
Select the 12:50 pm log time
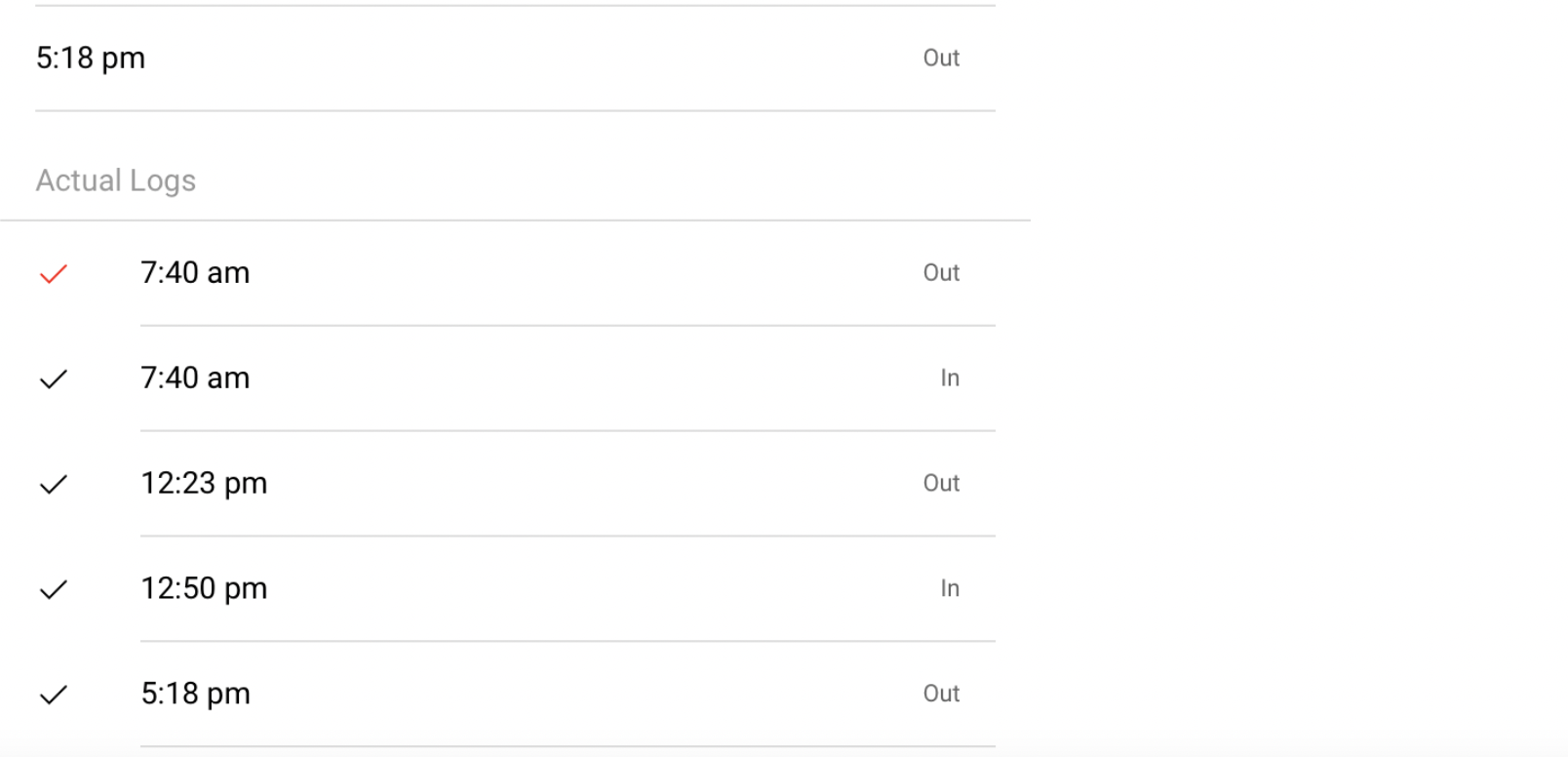(204, 589)
